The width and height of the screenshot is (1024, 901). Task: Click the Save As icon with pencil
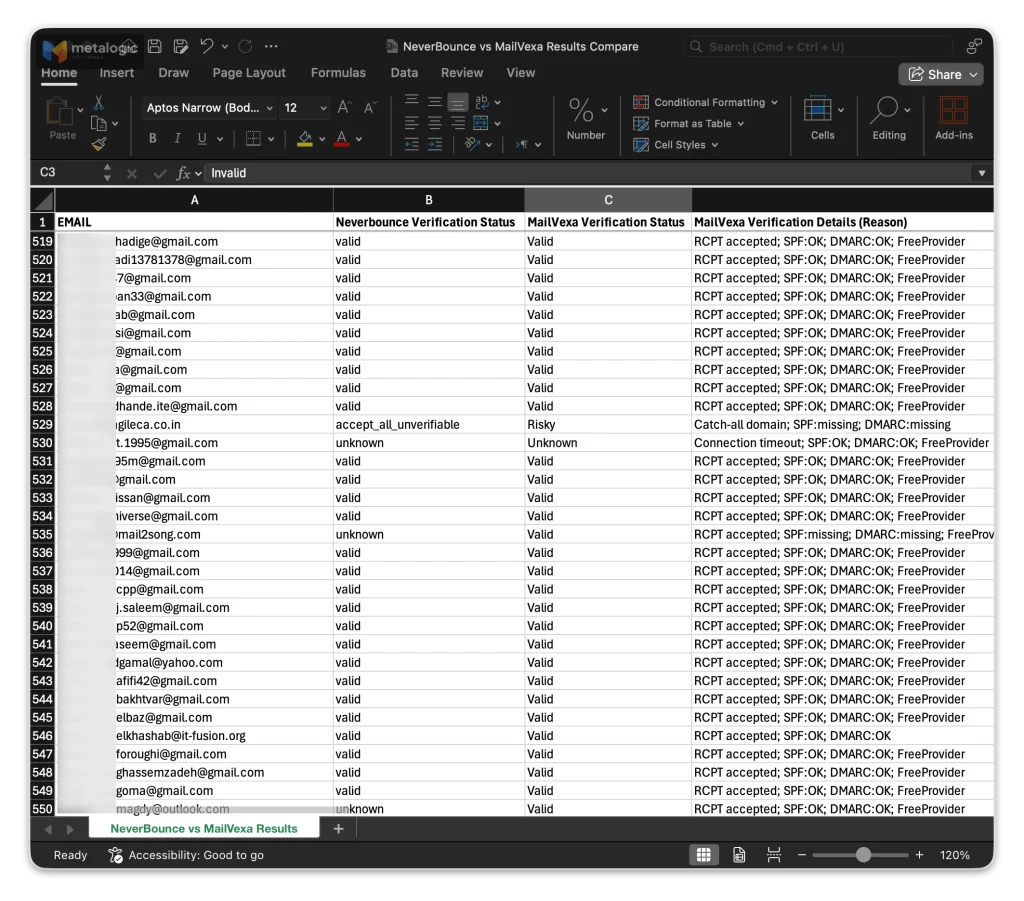[181, 46]
